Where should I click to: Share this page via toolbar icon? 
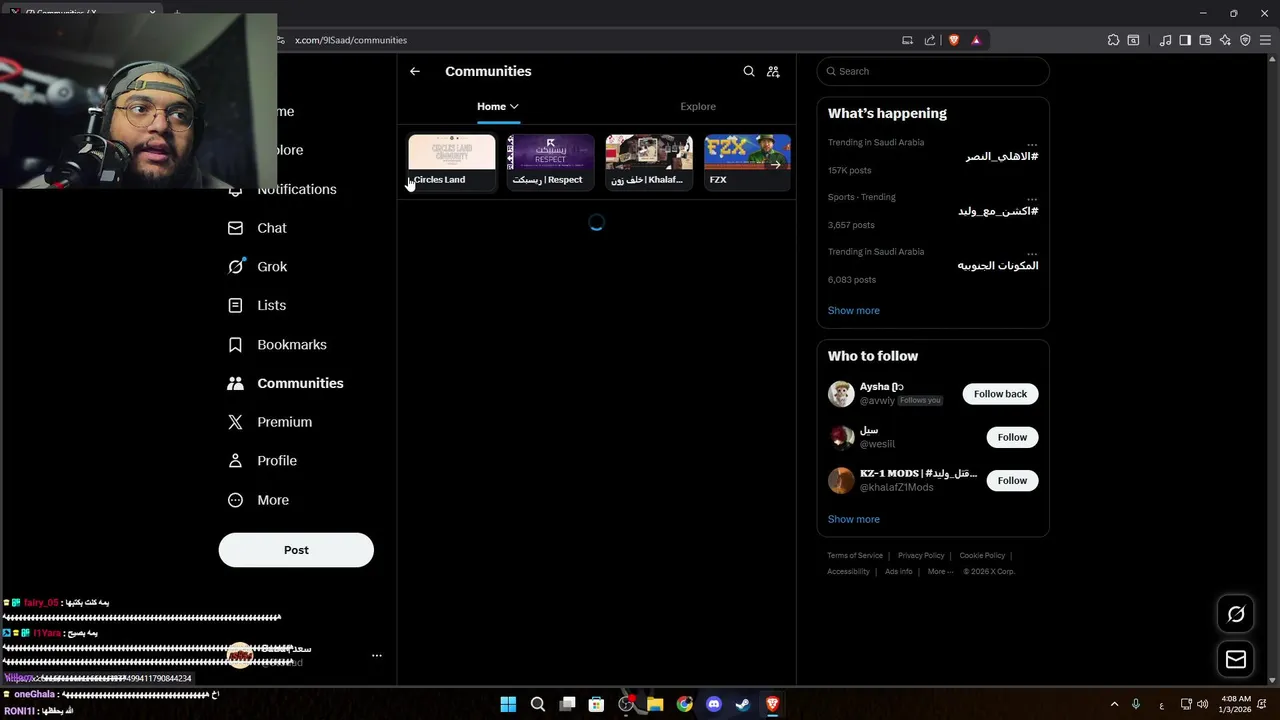pos(930,40)
